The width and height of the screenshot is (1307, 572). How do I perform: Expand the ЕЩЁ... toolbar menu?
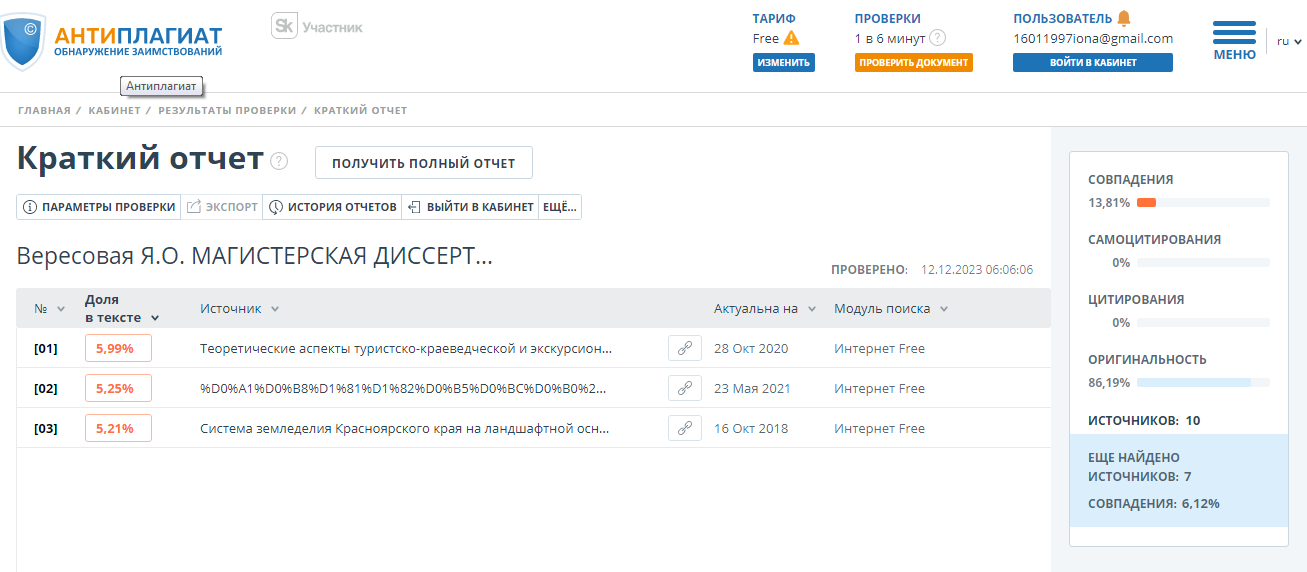[559, 207]
